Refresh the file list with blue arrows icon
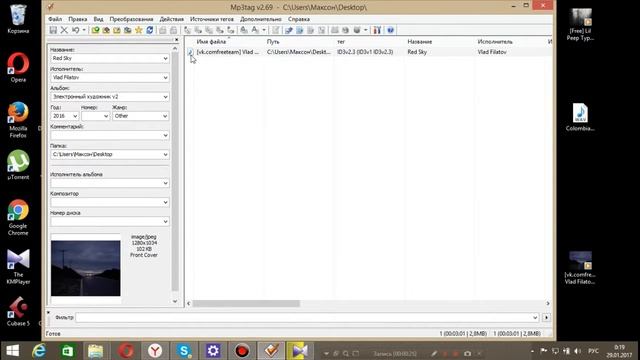 (x=150, y=30)
